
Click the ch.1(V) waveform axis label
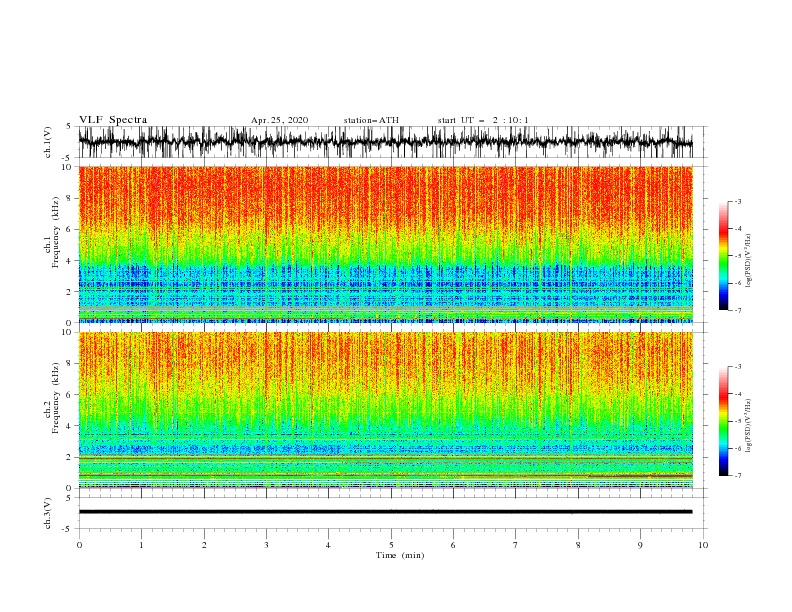[x=48, y=142]
